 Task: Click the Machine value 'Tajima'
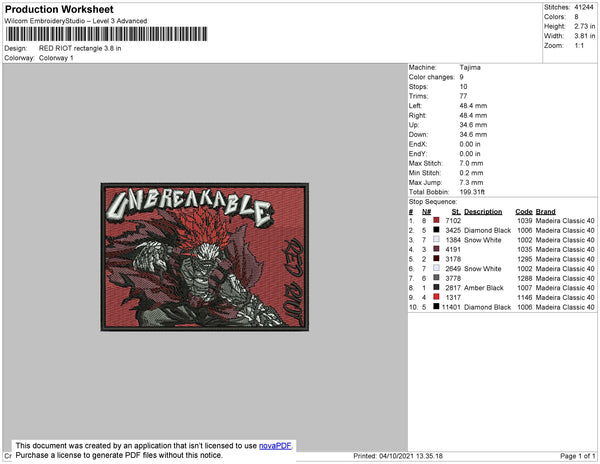(470, 67)
